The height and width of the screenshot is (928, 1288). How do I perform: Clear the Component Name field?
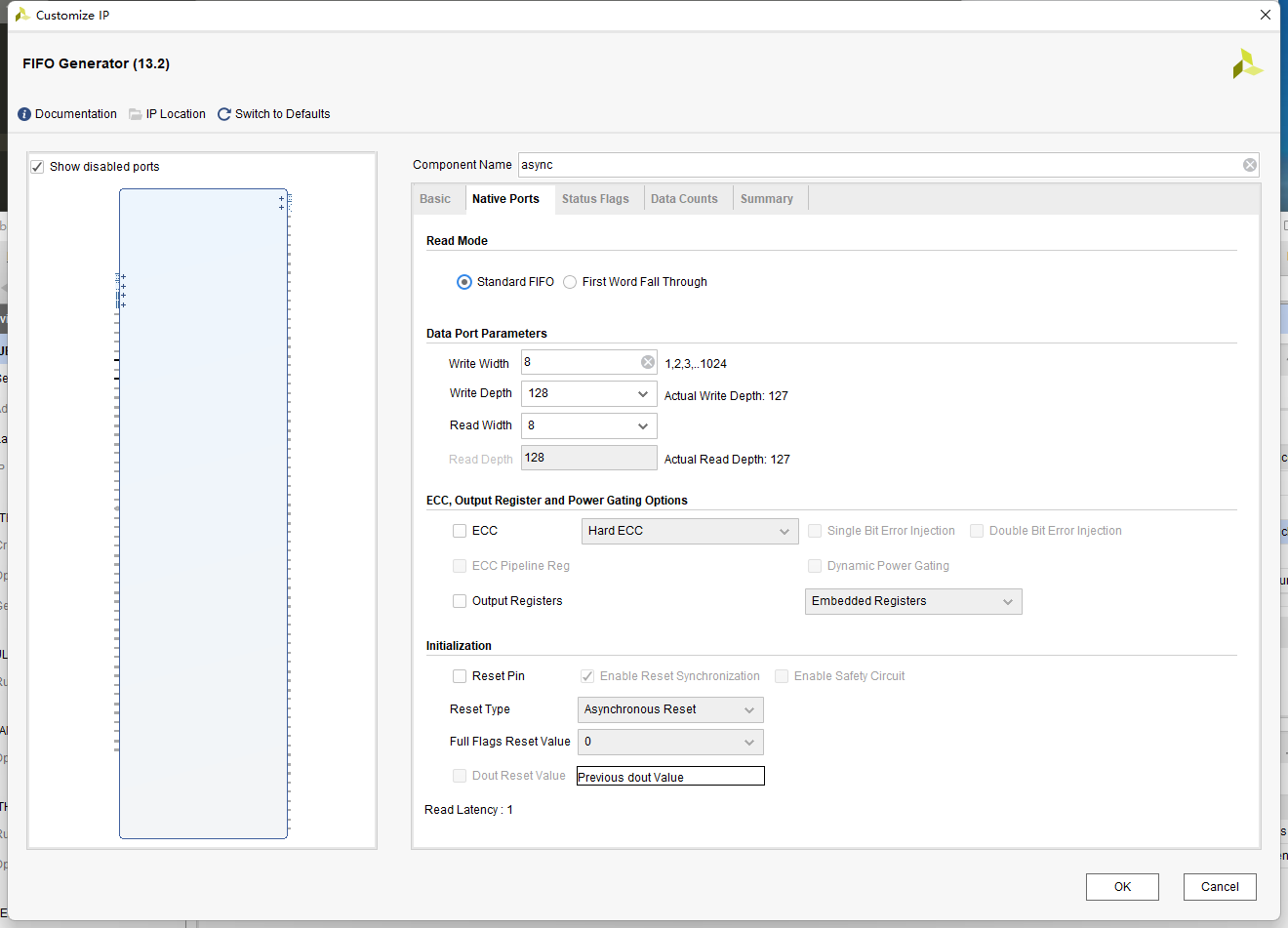1249,165
